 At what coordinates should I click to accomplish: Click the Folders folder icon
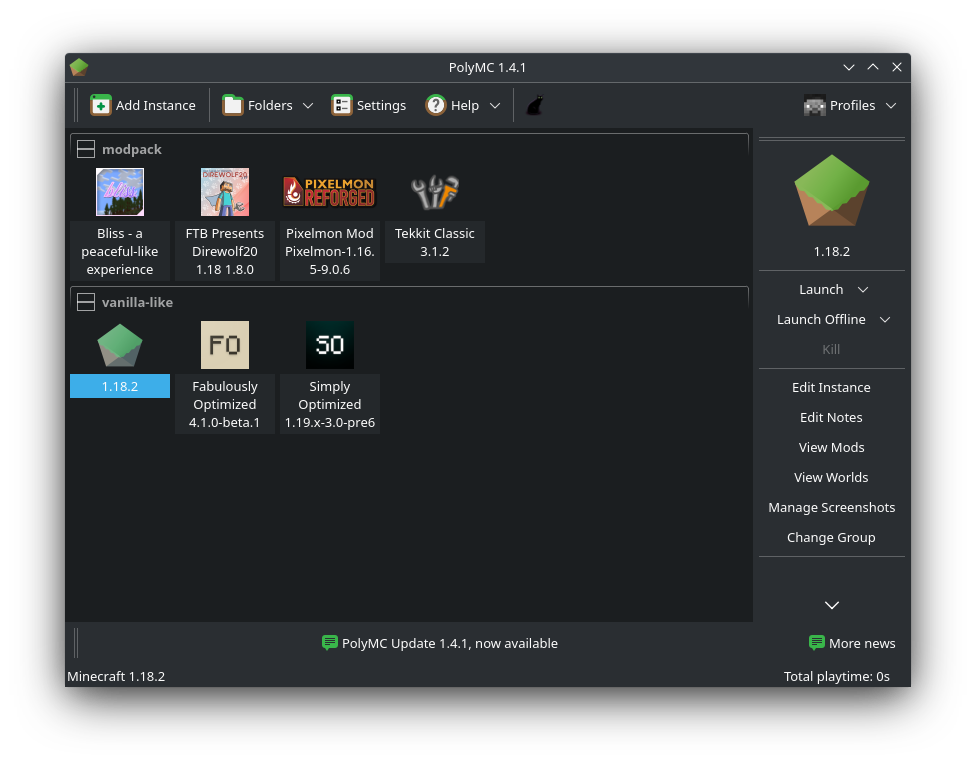coord(232,105)
